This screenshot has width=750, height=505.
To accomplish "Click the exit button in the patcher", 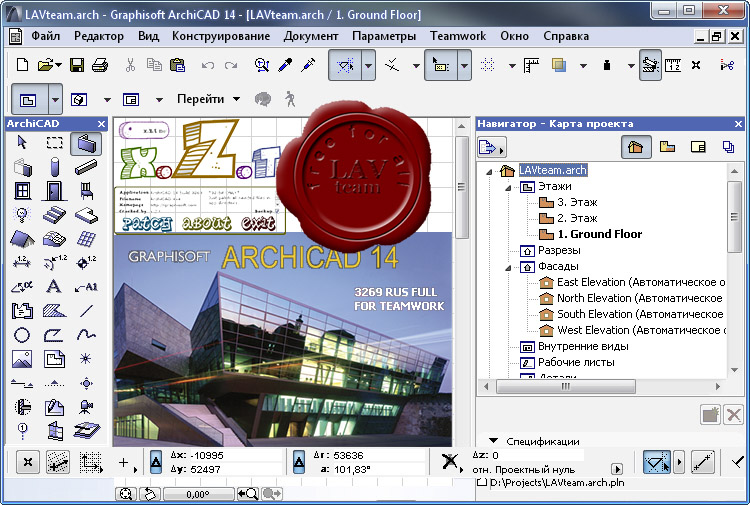I will (258, 223).
